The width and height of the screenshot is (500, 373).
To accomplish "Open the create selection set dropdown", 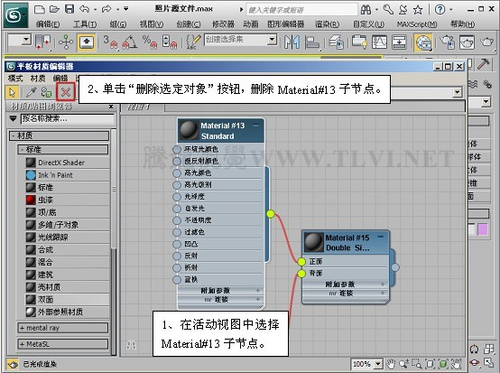I will click(272, 40).
